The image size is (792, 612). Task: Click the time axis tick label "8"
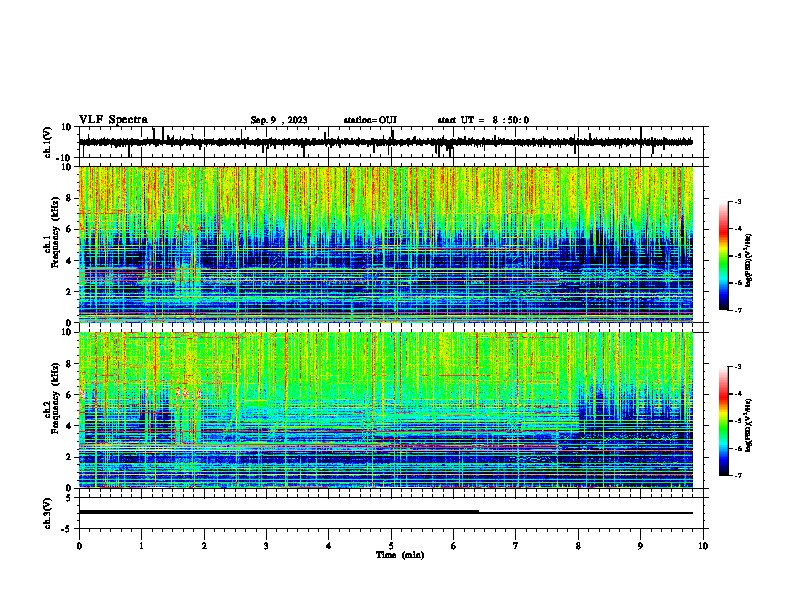pos(578,546)
